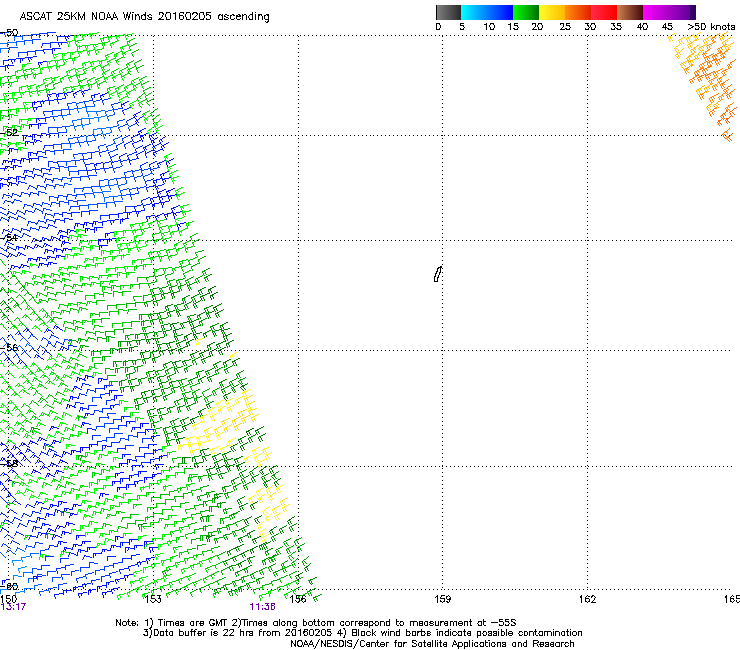Click the '162' longitude label
Screen dimensions: 740x650
pyautogui.click(x=587, y=599)
